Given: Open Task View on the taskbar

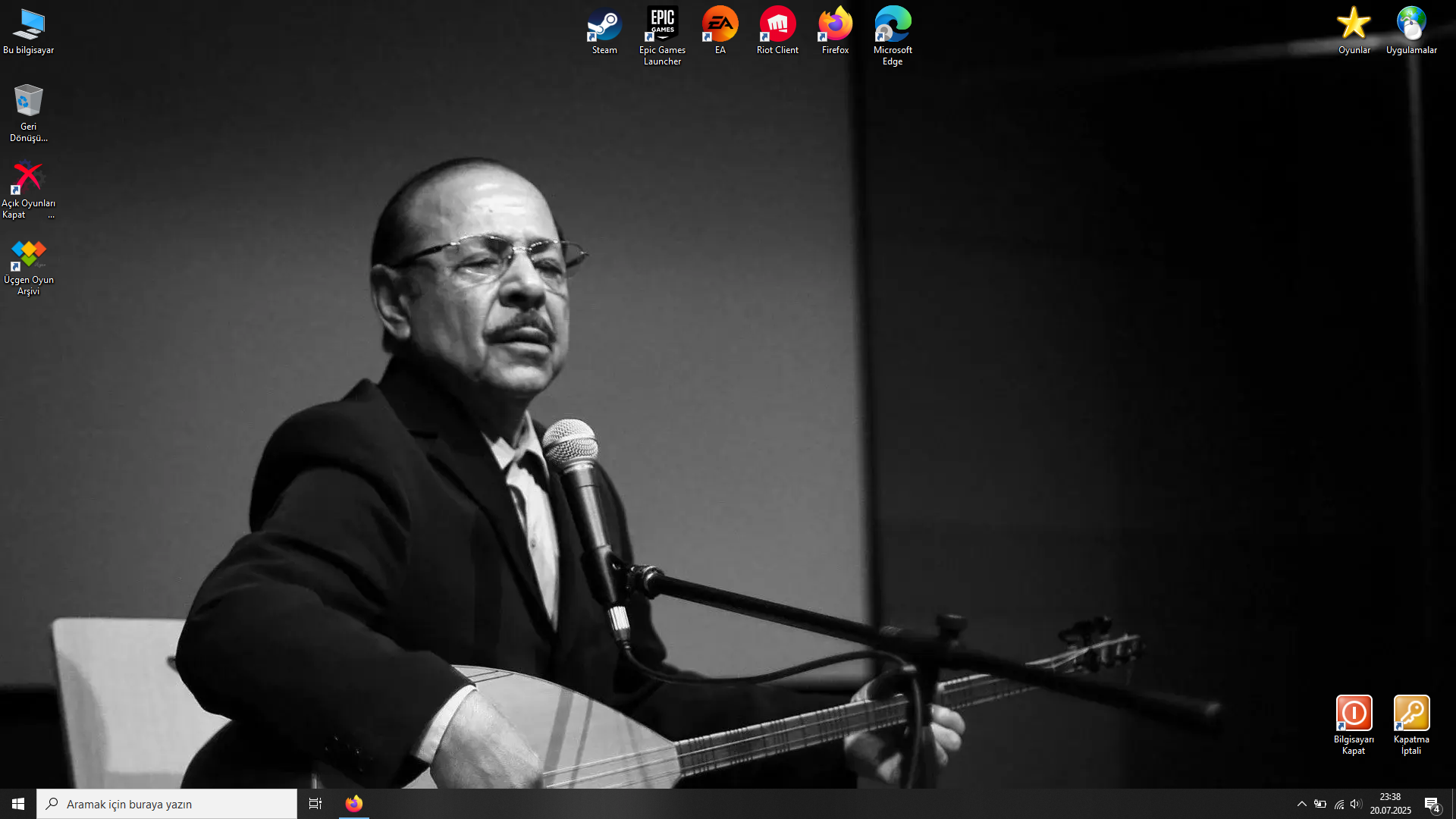Looking at the screenshot, I should point(315,804).
